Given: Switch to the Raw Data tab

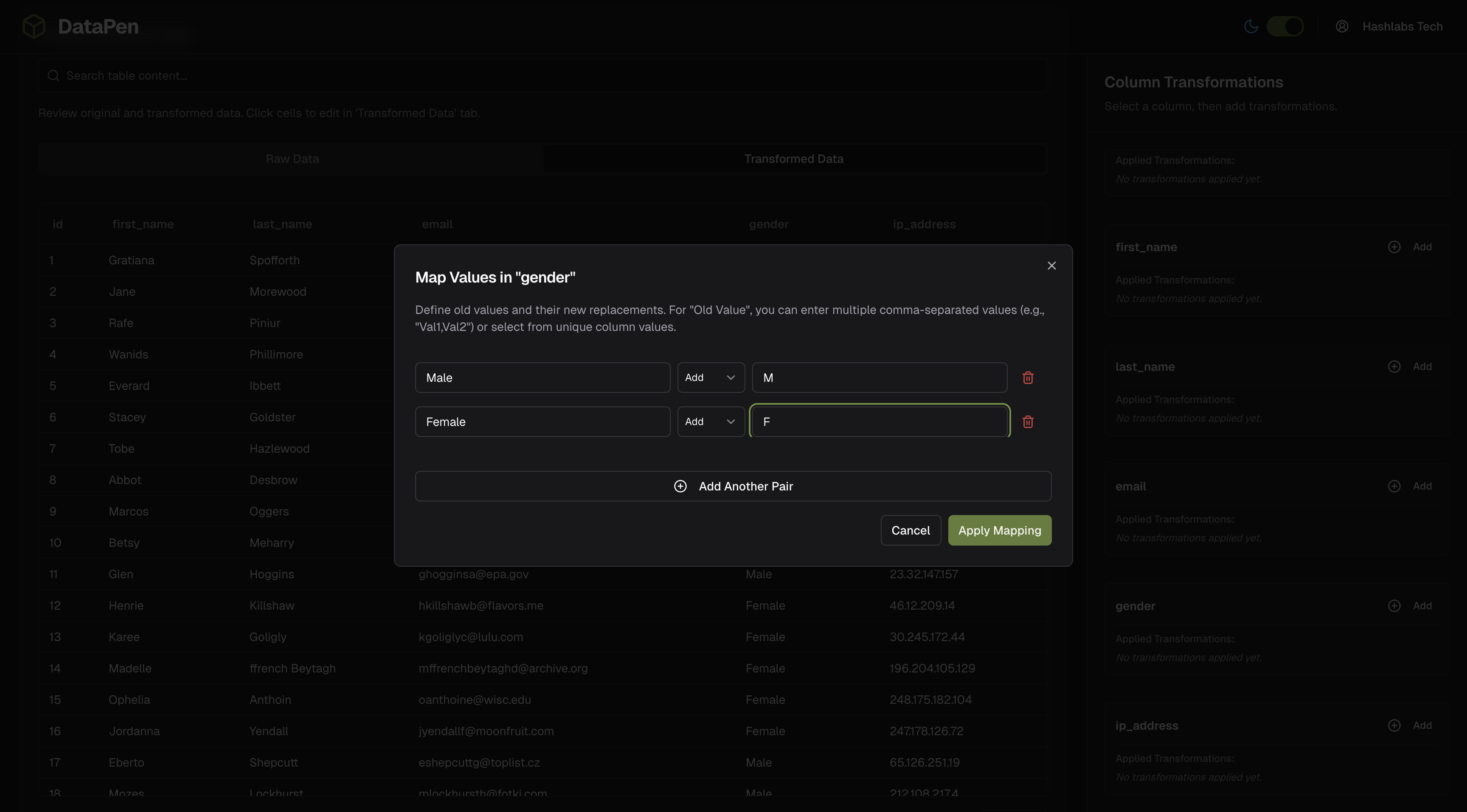Looking at the screenshot, I should tap(292, 159).
